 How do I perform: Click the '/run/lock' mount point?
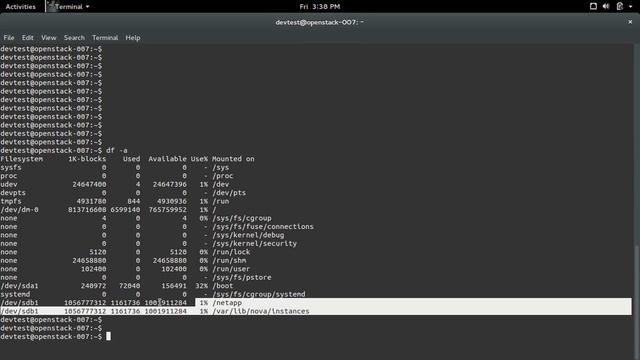tap(231, 252)
